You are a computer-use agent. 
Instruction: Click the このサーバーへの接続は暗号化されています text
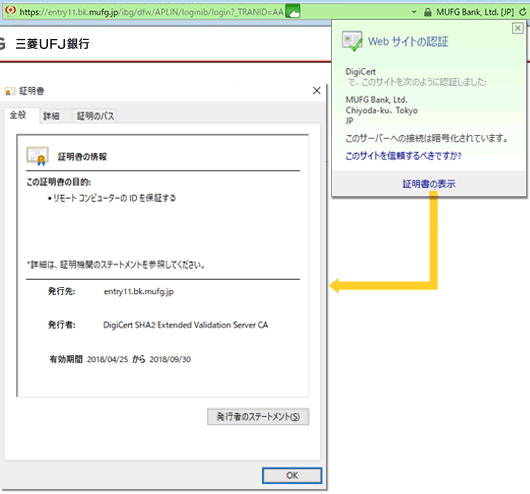[x=427, y=138]
